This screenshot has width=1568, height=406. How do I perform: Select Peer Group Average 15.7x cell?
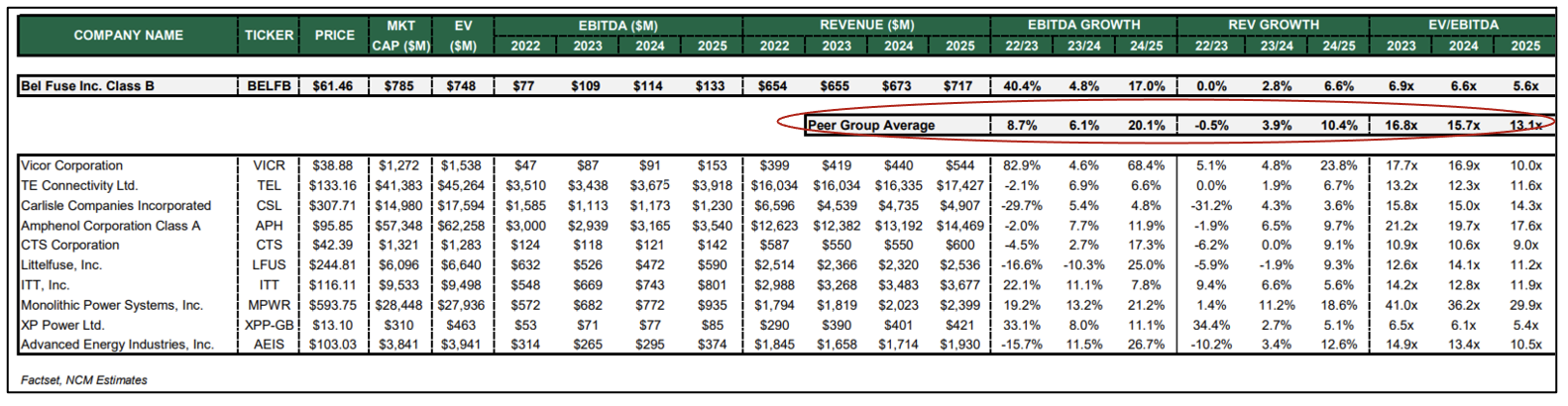[x=1464, y=126]
